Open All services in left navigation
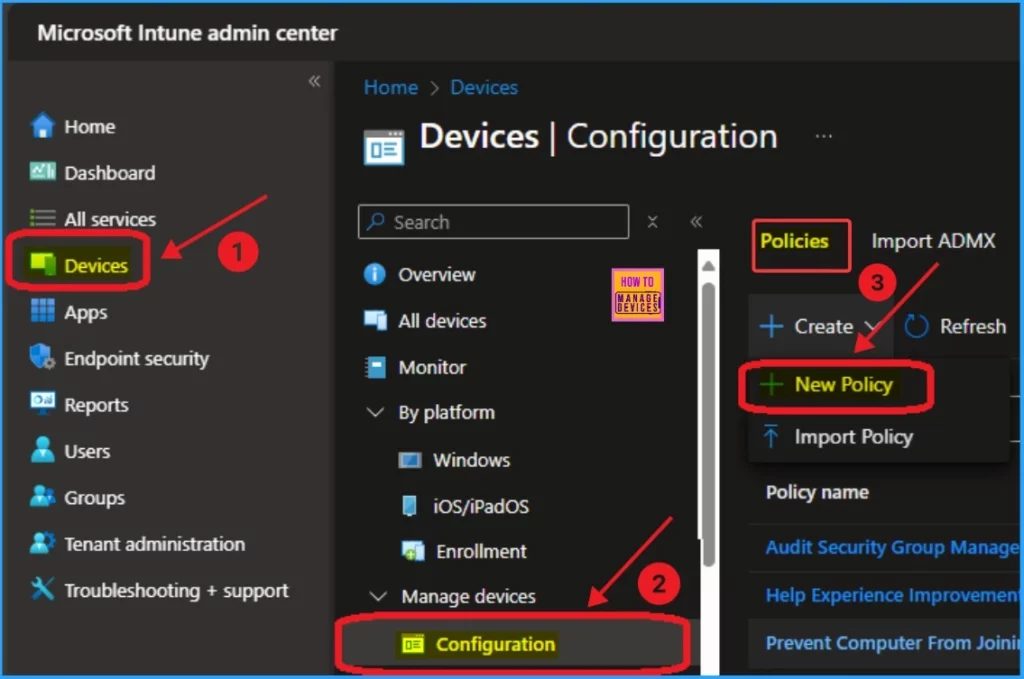The width and height of the screenshot is (1024, 679). click(x=110, y=219)
